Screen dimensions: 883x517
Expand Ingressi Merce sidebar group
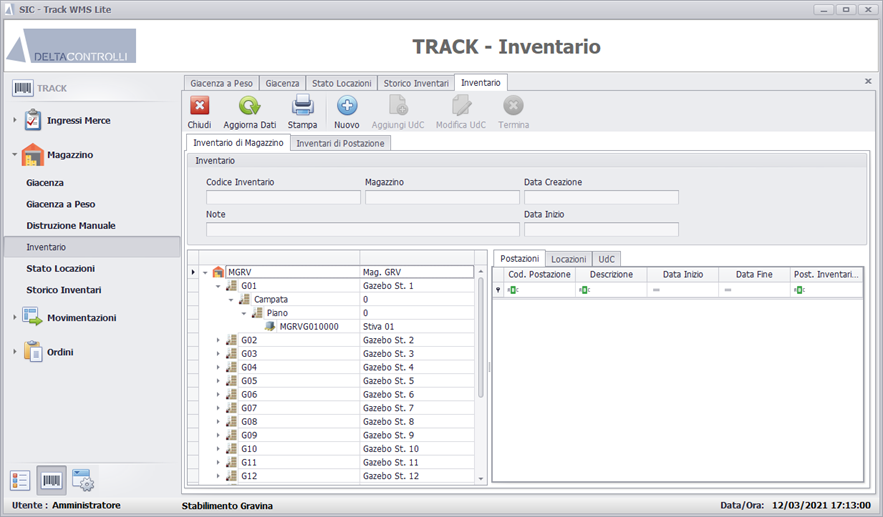15,120
